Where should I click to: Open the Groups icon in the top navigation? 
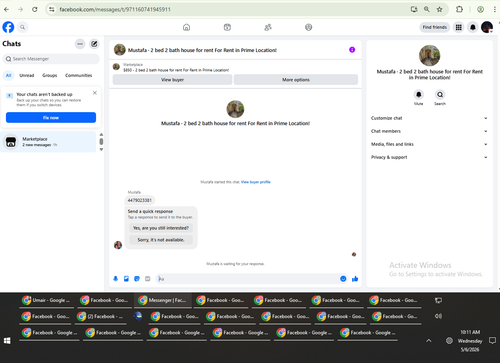pyautogui.click(x=309, y=27)
